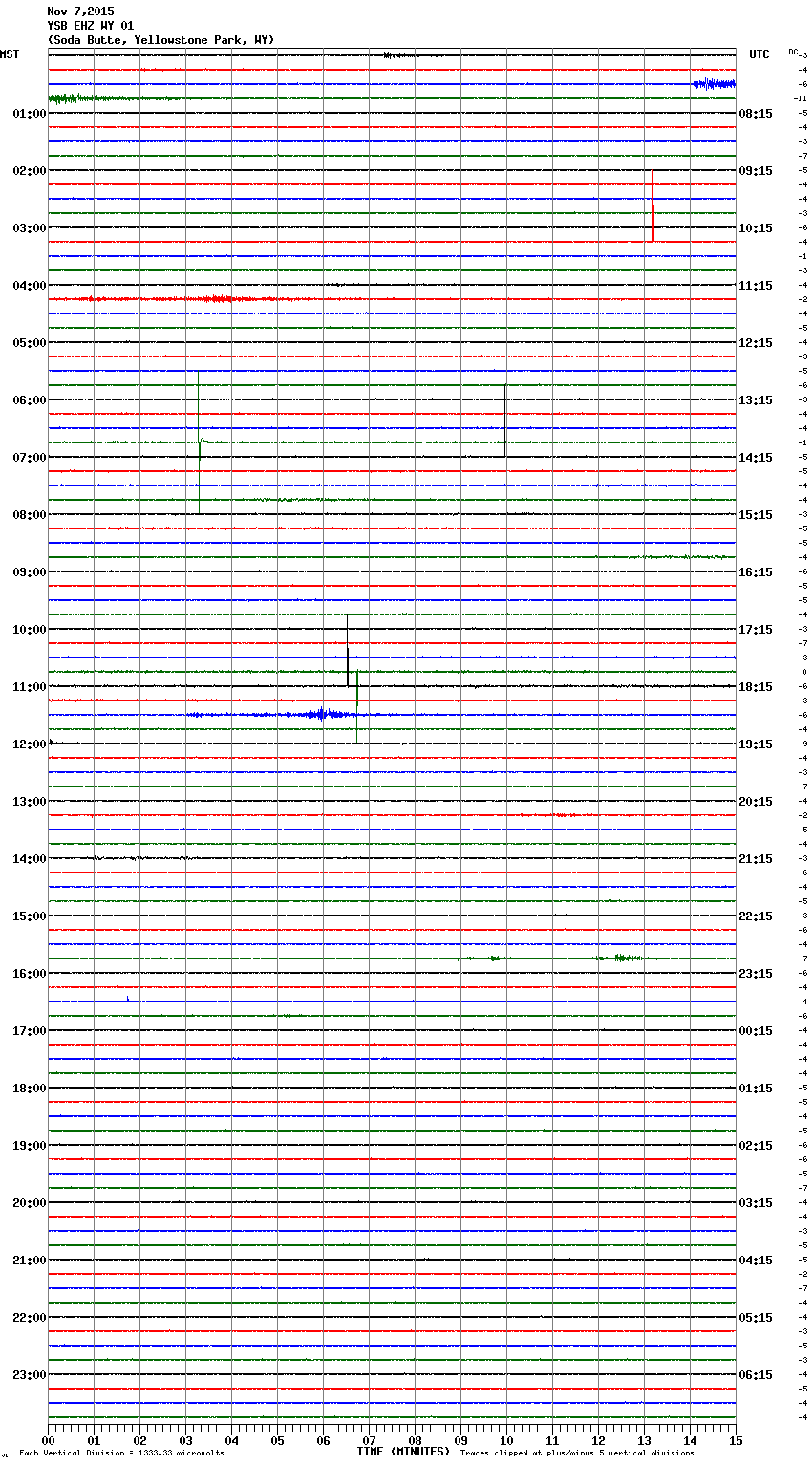812x1466 pixels.
Task: Select the 23:00 MST time label
Action: [30, 1375]
